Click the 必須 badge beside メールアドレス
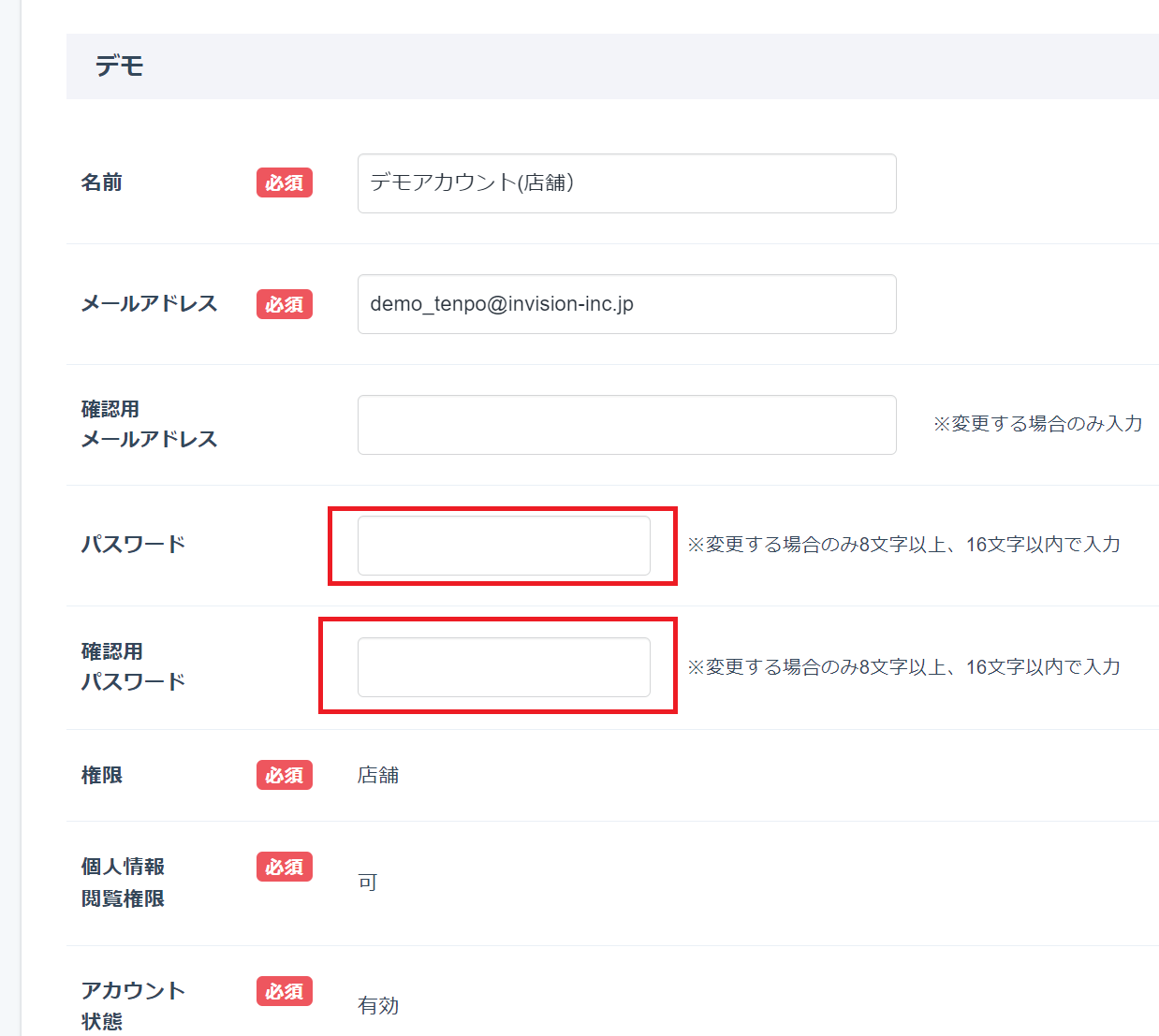The width and height of the screenshot is (1159, 1036). coord(285,304)
